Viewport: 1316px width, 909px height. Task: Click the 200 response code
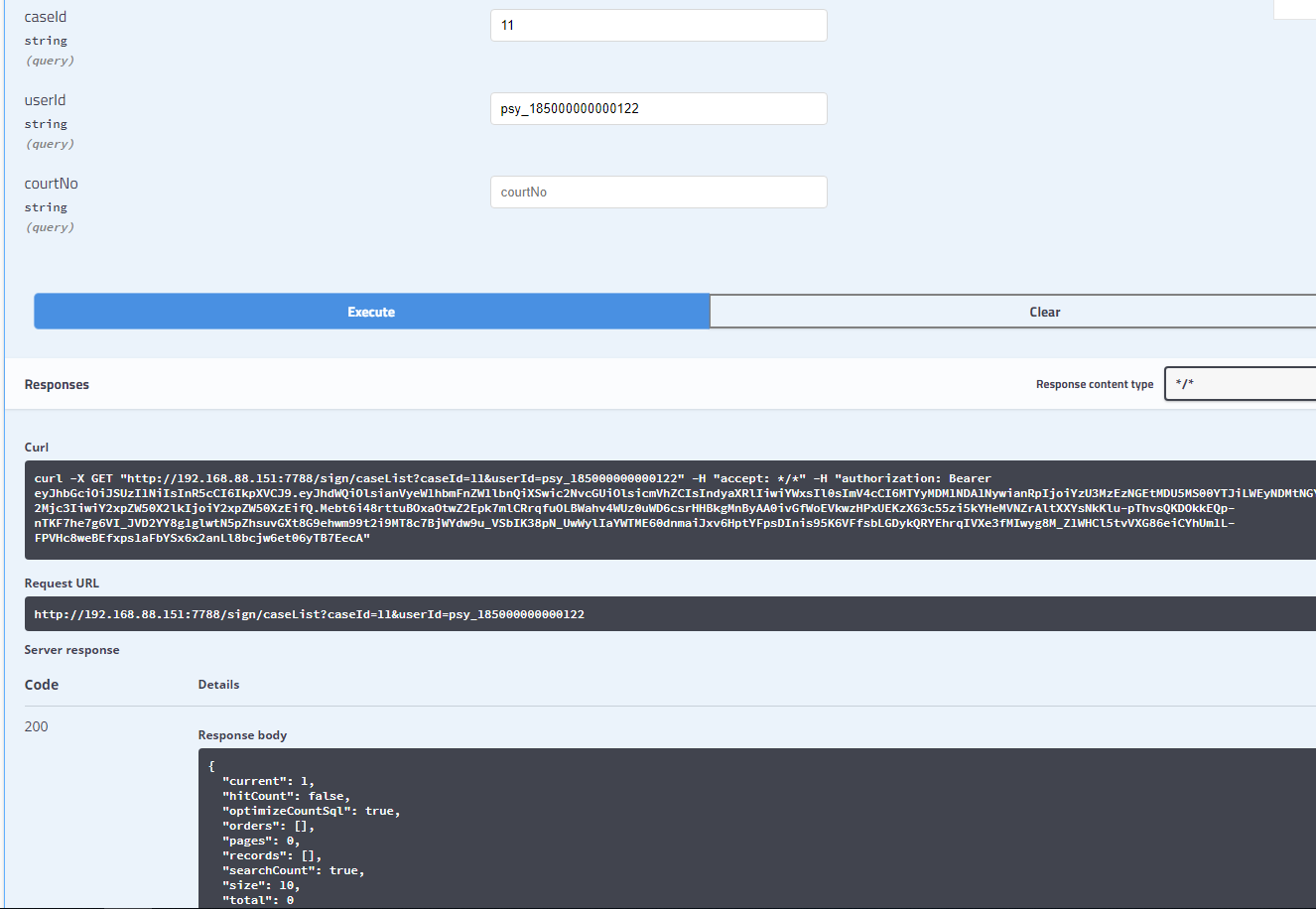click(37, 726)
